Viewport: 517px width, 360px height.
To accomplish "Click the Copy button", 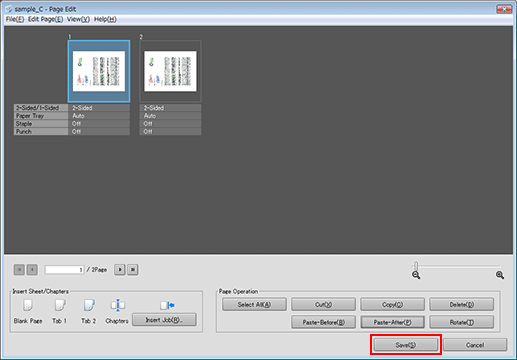I will pyautogui.click(x=392, y=304).
